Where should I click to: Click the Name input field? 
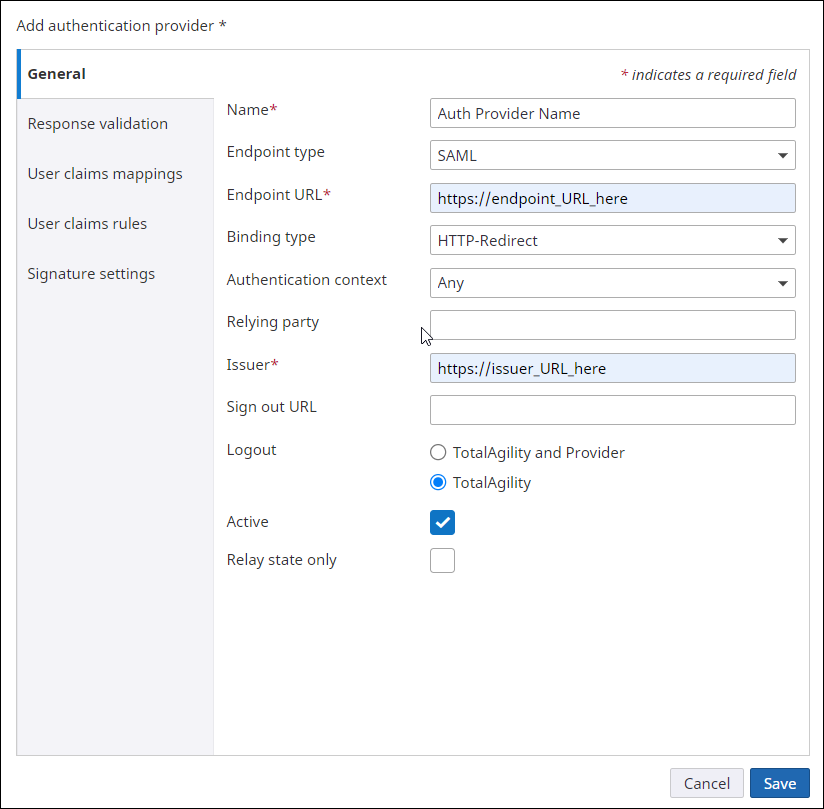pyautogui.click(x=611, y=113)
